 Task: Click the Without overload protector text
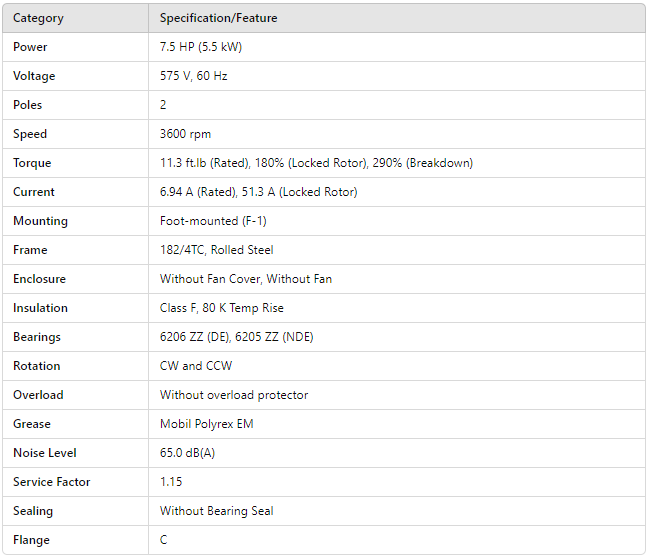(x=234, y=395)
